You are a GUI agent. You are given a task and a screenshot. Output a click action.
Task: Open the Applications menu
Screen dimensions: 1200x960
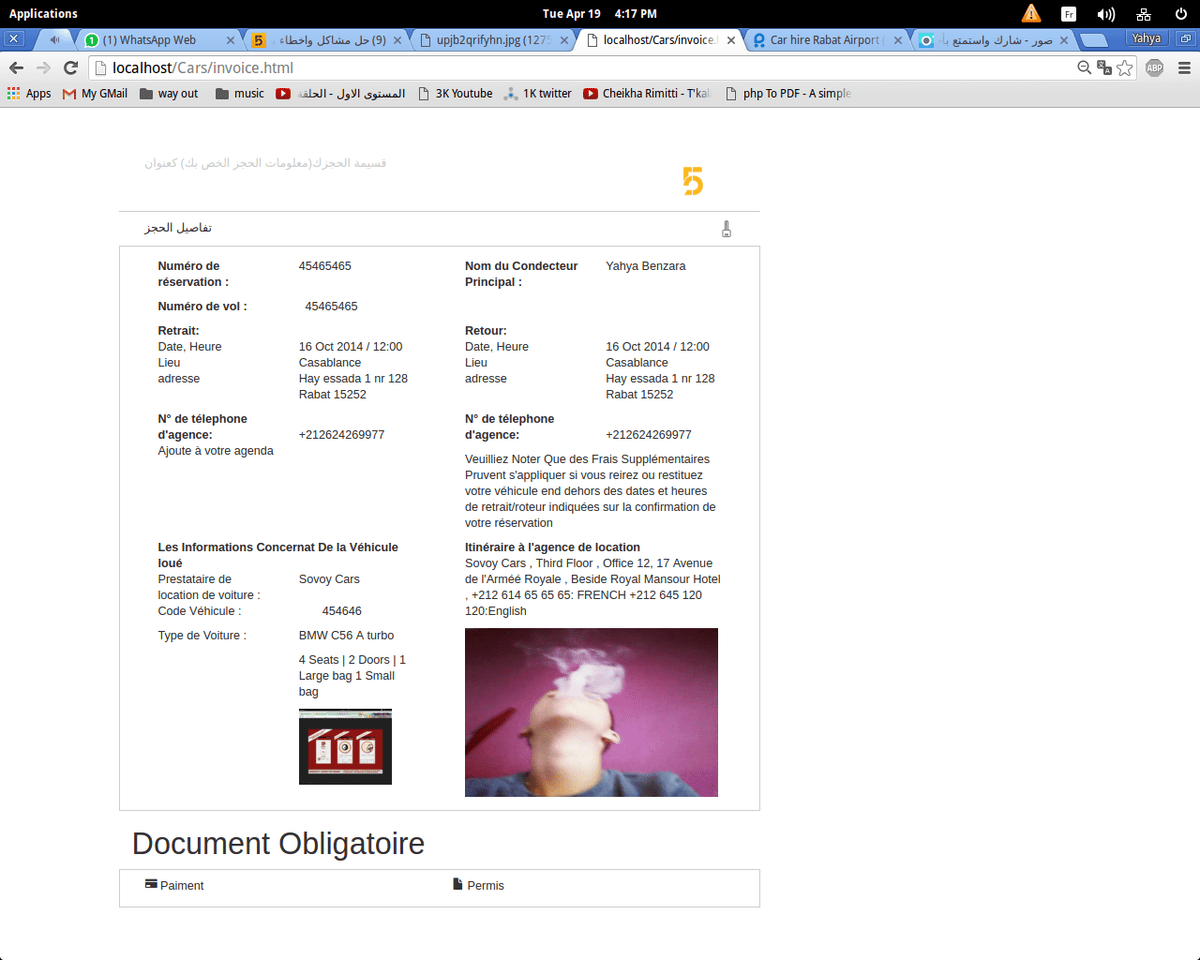[43, 13]
